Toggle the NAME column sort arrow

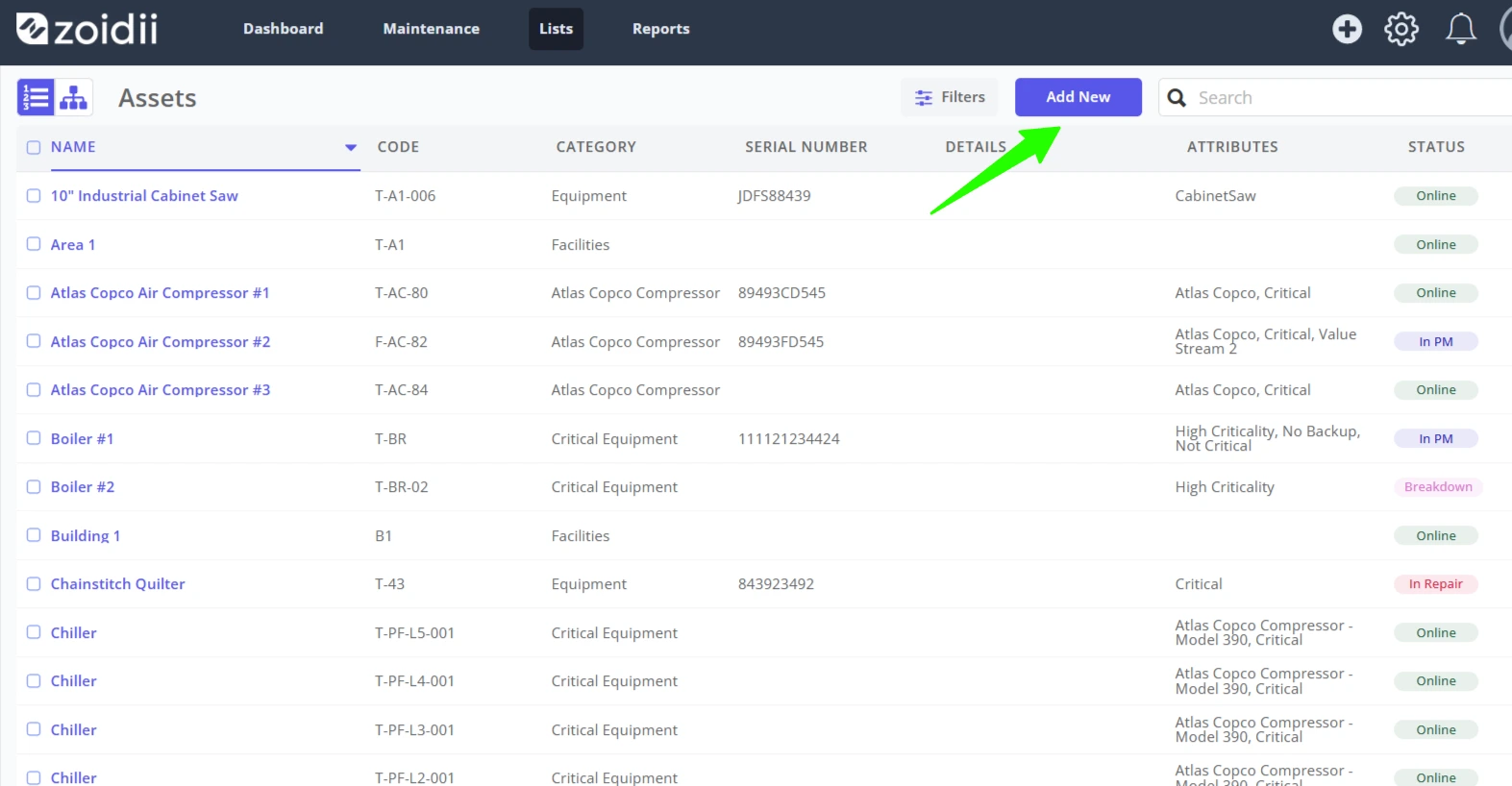[x=351, y=147]
